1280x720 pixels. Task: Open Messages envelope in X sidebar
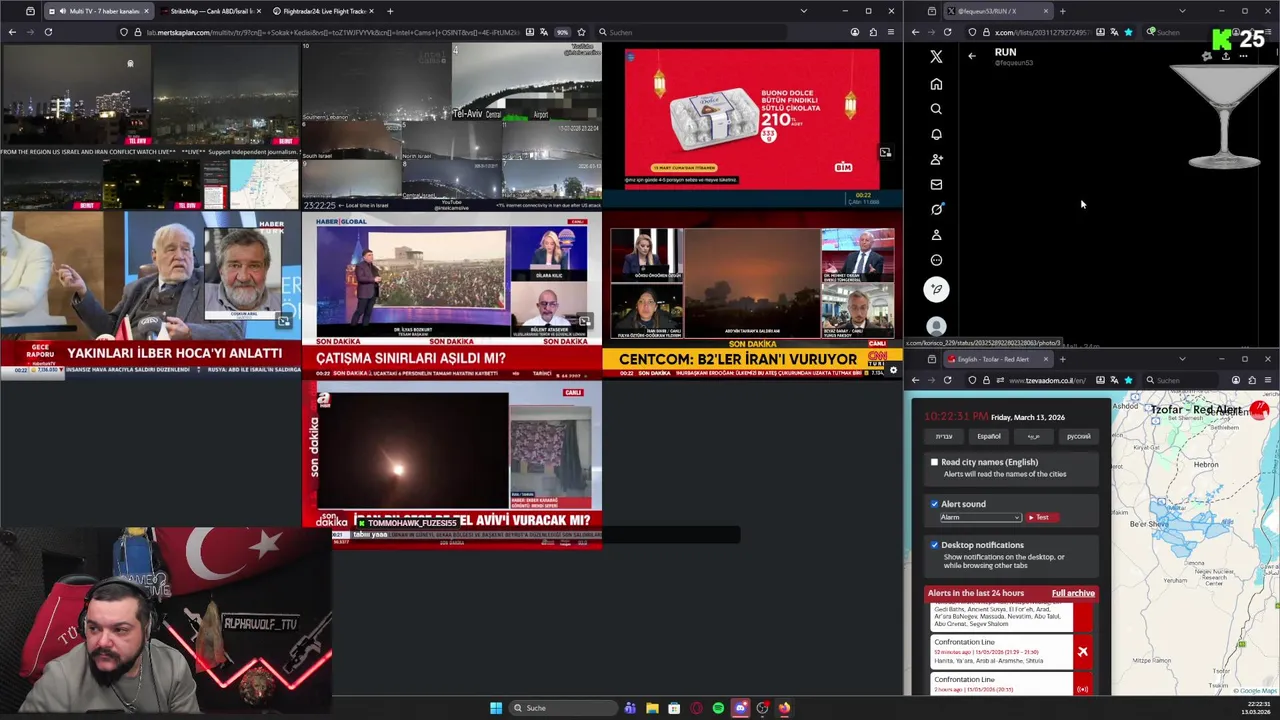(x=936, y=184)
